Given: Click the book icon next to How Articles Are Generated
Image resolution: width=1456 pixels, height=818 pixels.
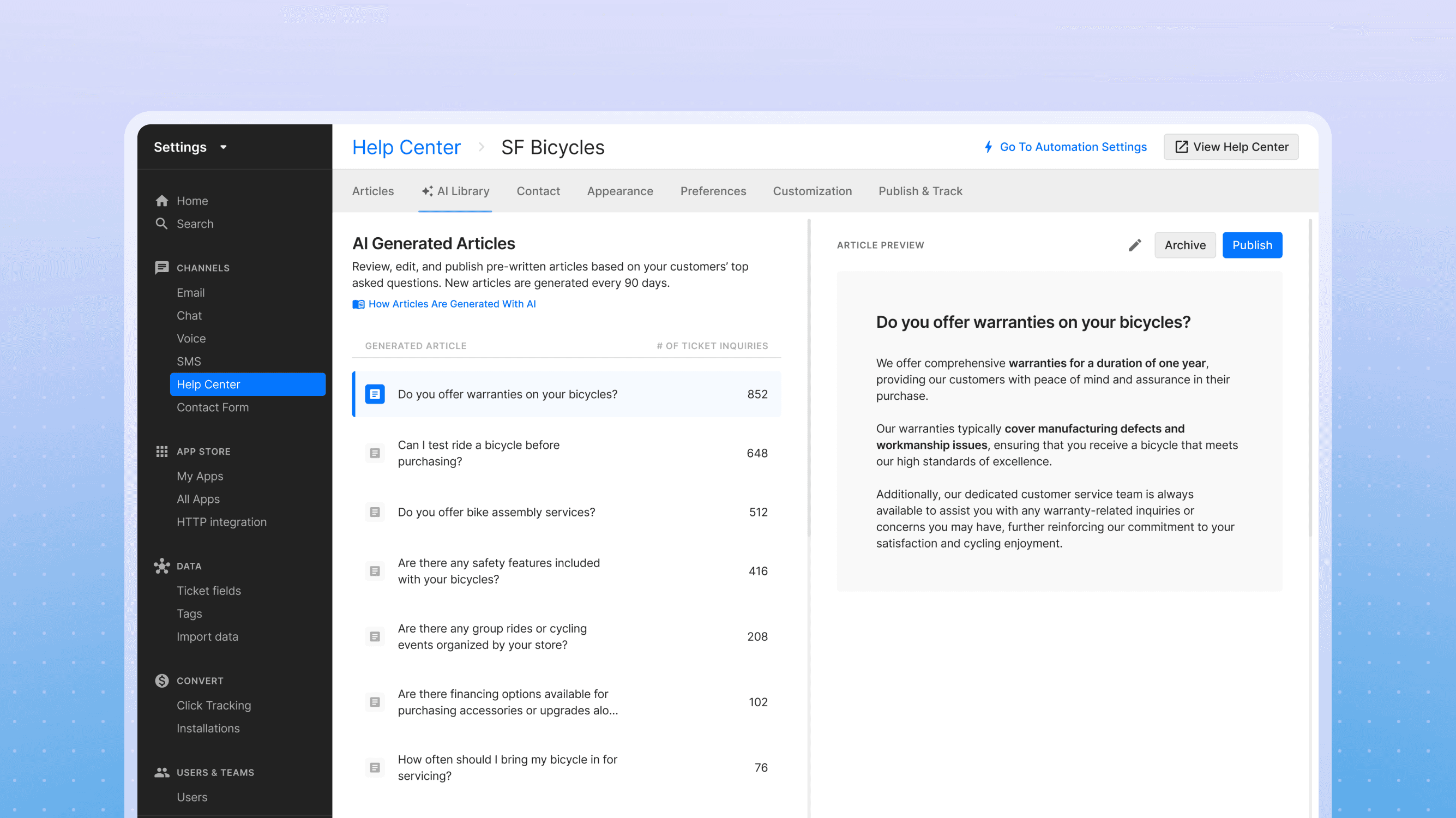Looking at the screenshot, I should (358, 304).
